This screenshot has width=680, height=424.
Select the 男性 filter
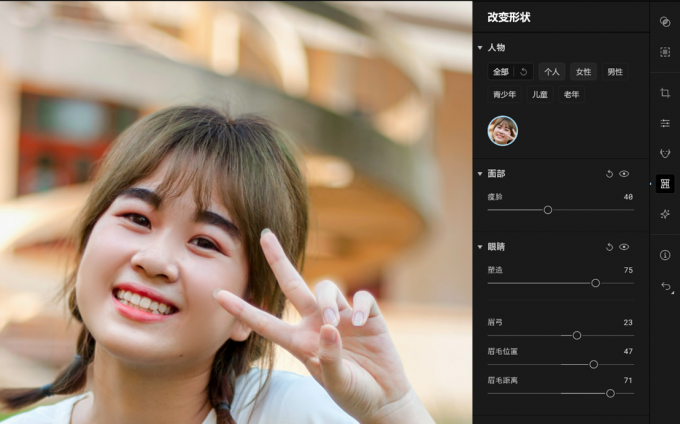pos(615,72)
